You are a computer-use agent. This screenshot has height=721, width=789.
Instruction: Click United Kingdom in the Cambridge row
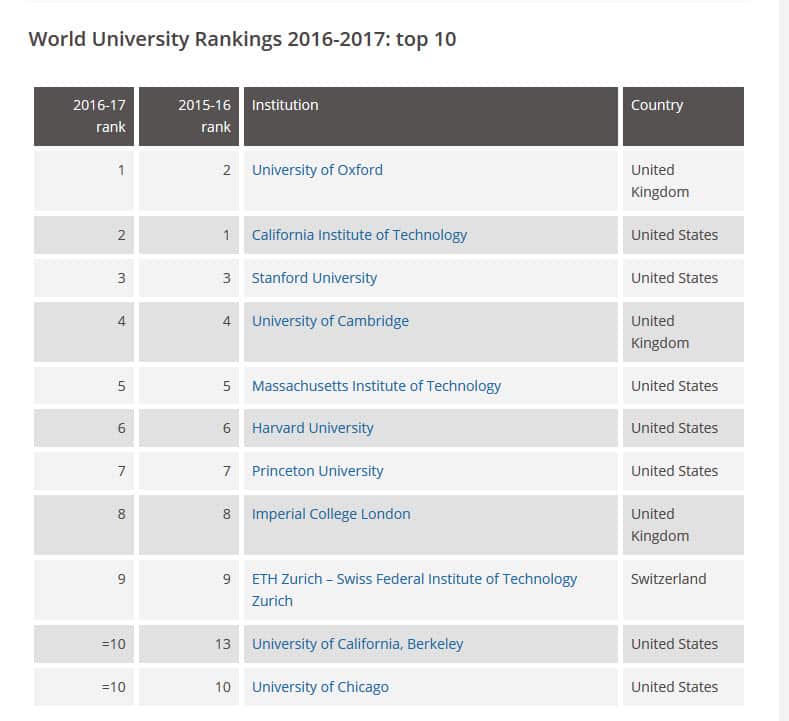660,332
